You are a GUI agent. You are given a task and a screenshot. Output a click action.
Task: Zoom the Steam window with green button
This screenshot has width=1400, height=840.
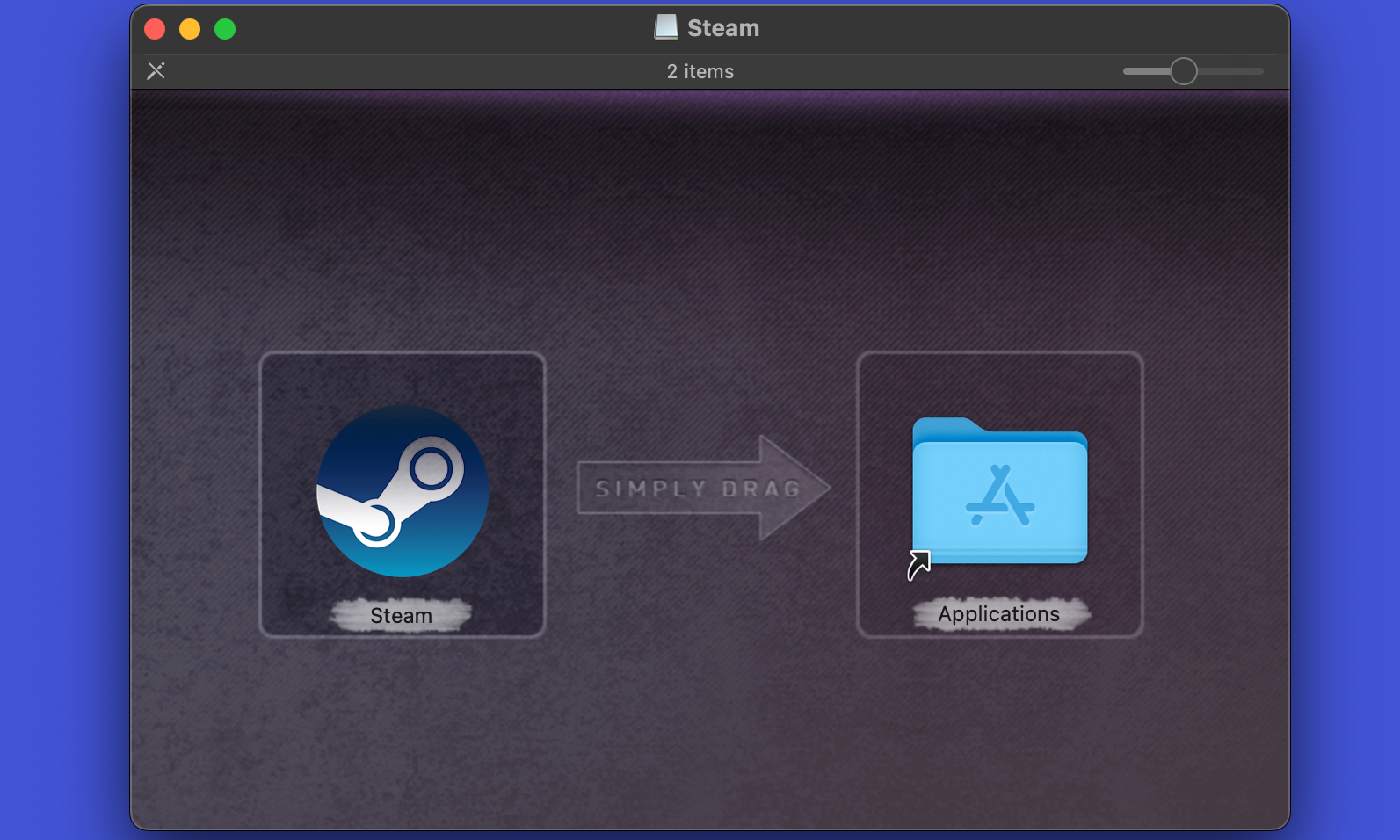click(x=225, y=29)
